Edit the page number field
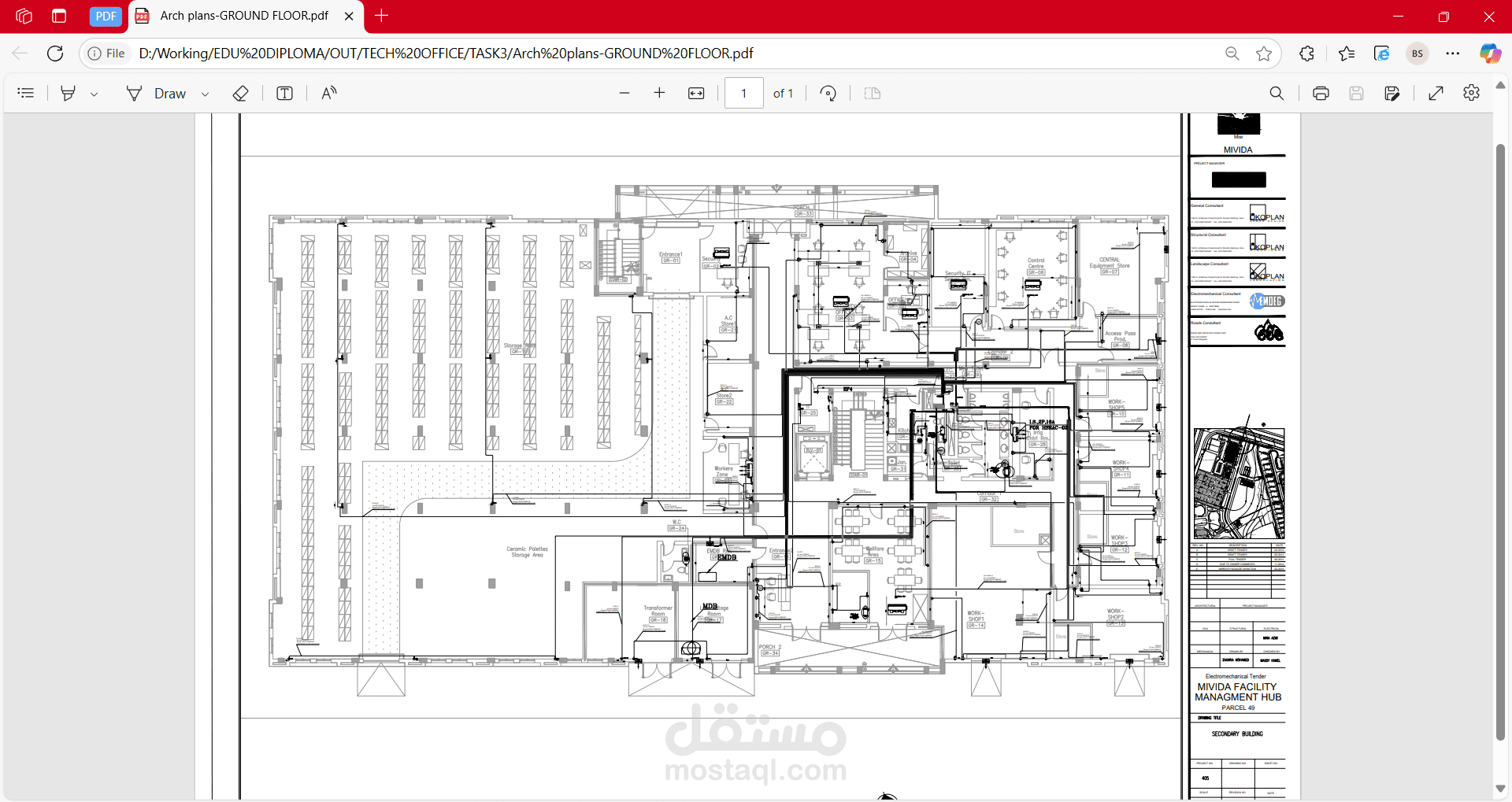 coord(743,93)
